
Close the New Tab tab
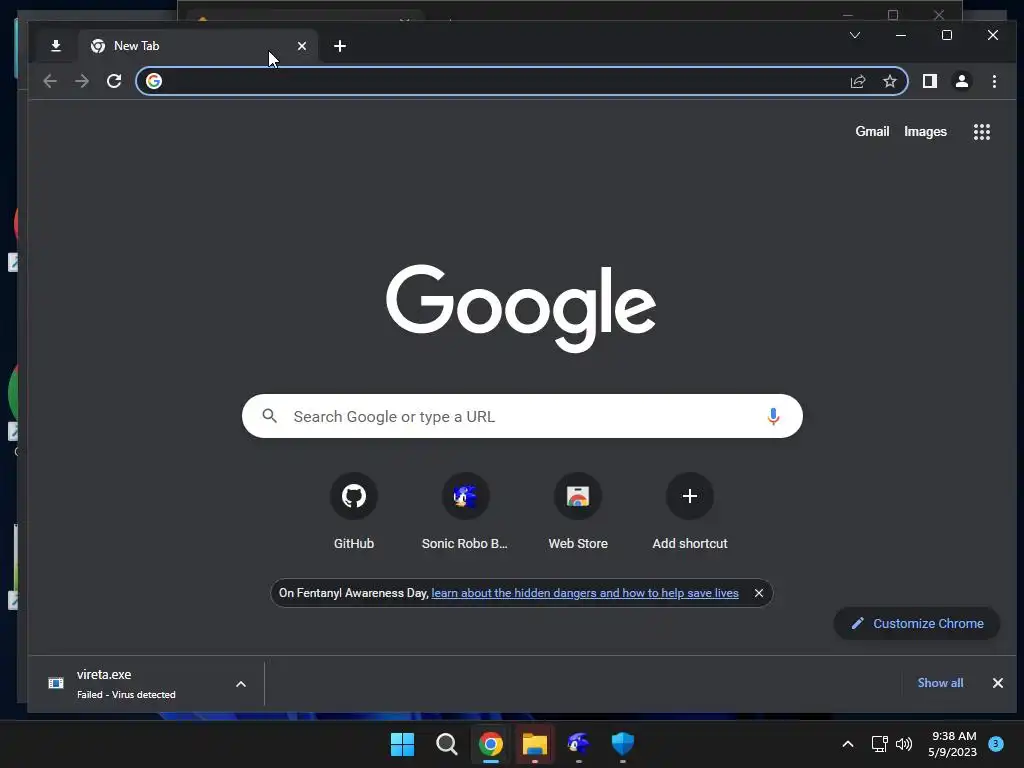point(302,46)
